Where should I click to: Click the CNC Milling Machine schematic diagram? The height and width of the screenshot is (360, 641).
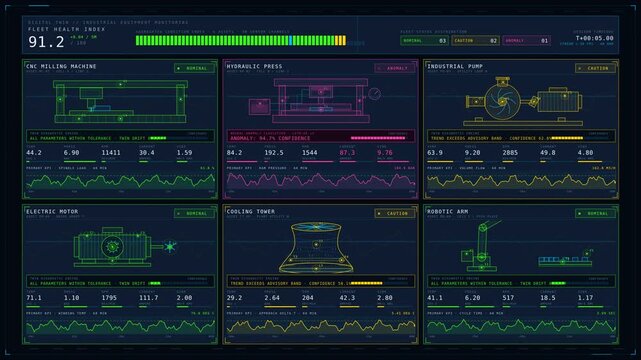pos(120,101)
